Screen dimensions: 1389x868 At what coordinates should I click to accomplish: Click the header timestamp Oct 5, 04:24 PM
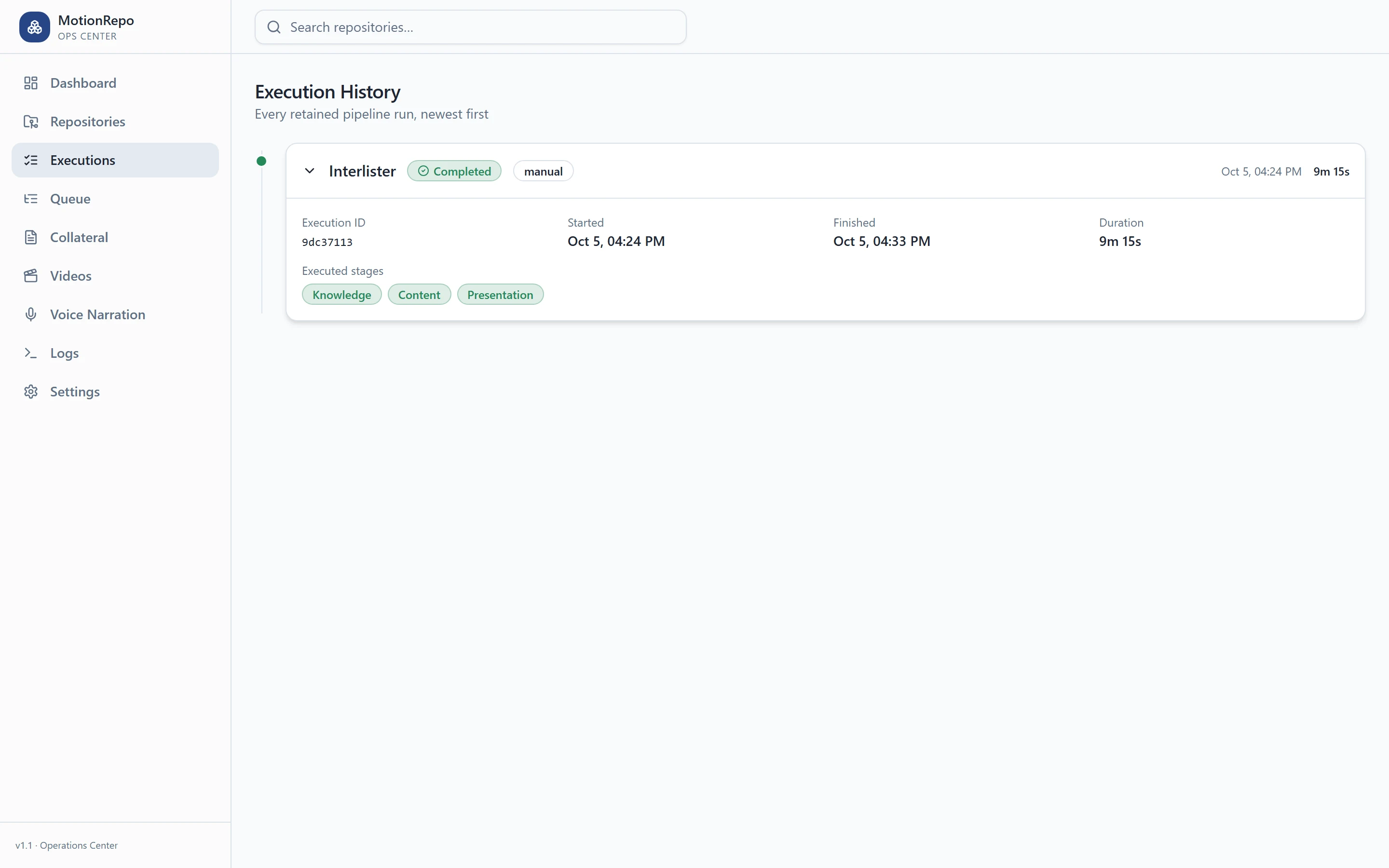point(1261,172)
